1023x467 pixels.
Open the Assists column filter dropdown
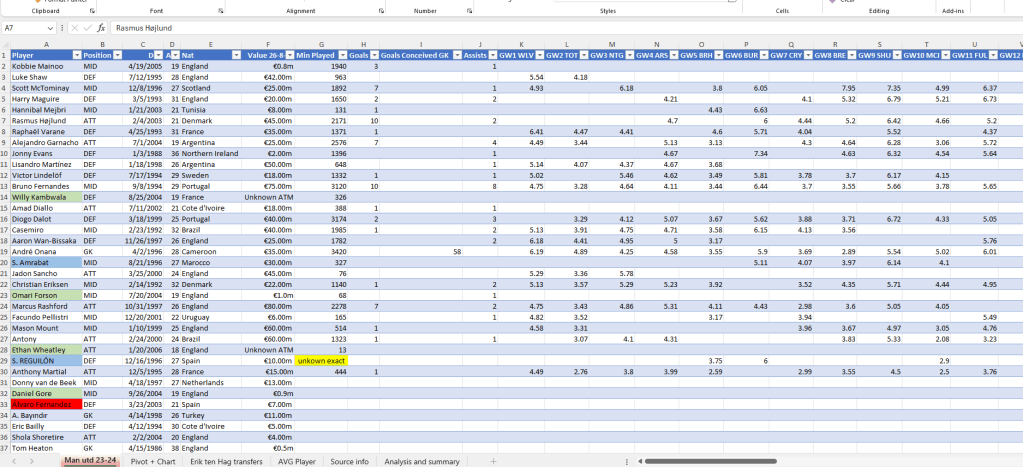[x=492, y=55]
